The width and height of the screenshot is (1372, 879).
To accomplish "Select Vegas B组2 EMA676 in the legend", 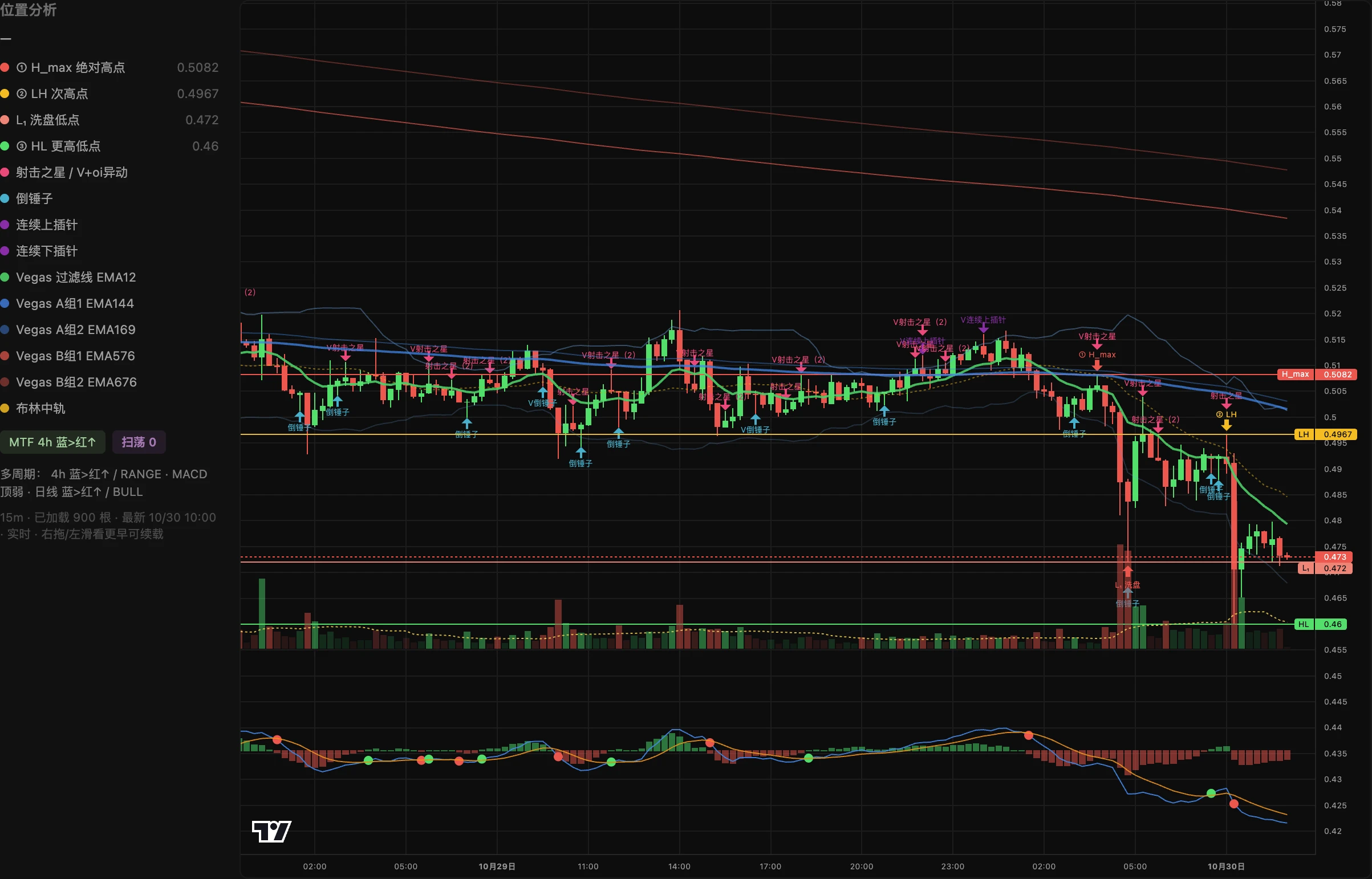I will [109, 382].
